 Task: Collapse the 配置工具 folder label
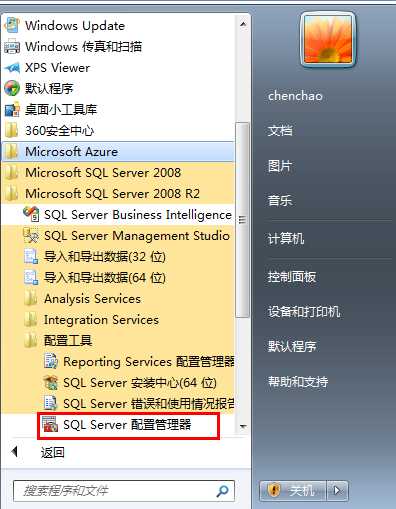pos(68,340)
